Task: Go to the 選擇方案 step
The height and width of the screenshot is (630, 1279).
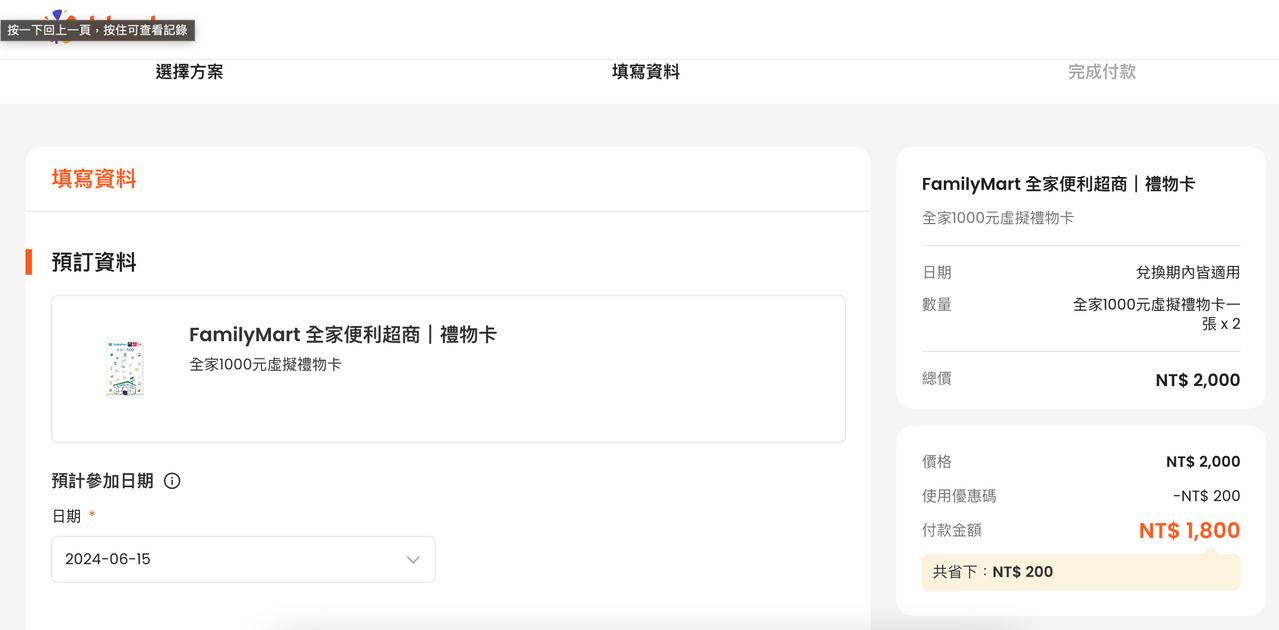Action: (189, 72)
